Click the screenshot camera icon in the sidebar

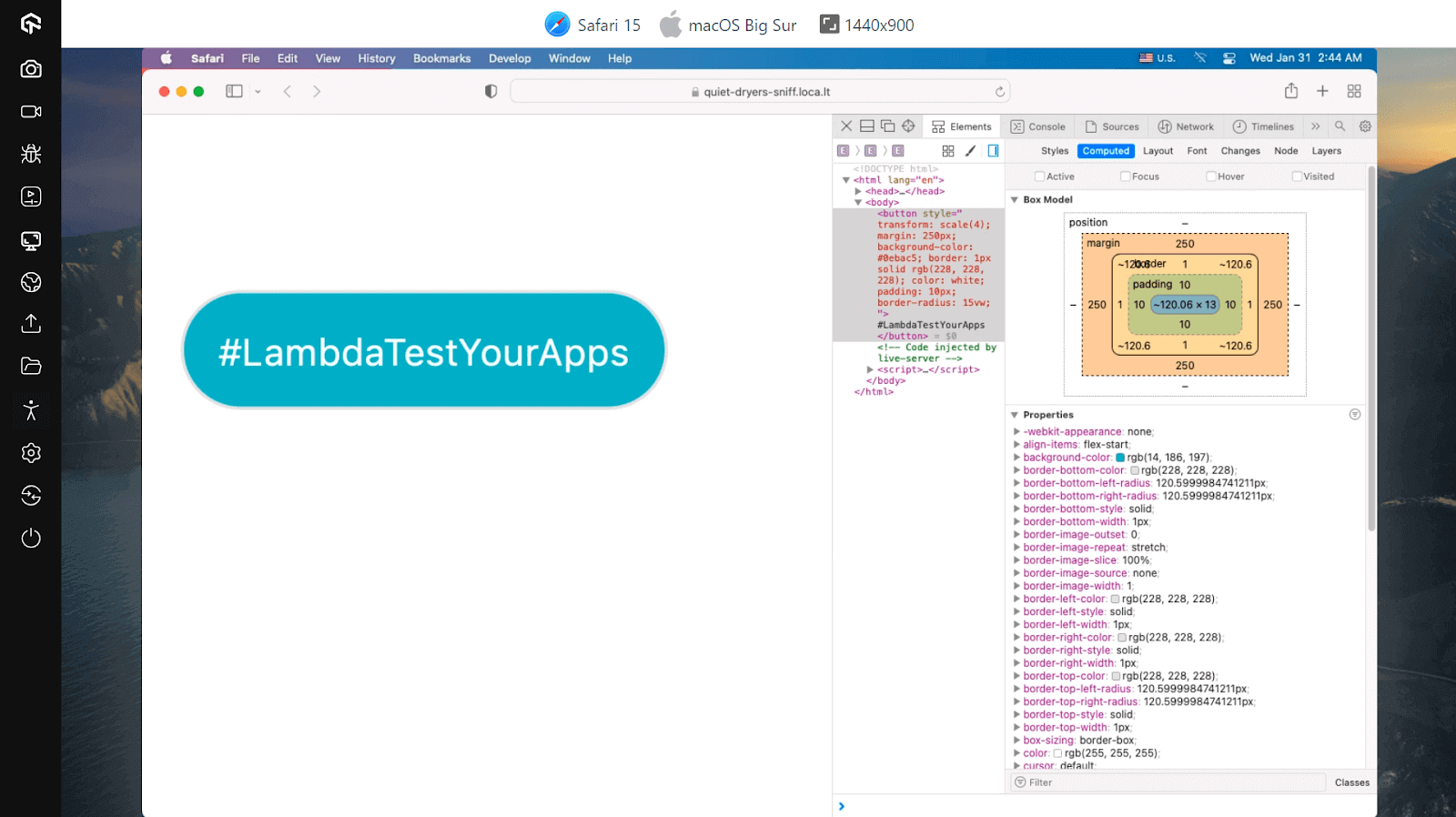pyautogui.click(x=31, y=69)
